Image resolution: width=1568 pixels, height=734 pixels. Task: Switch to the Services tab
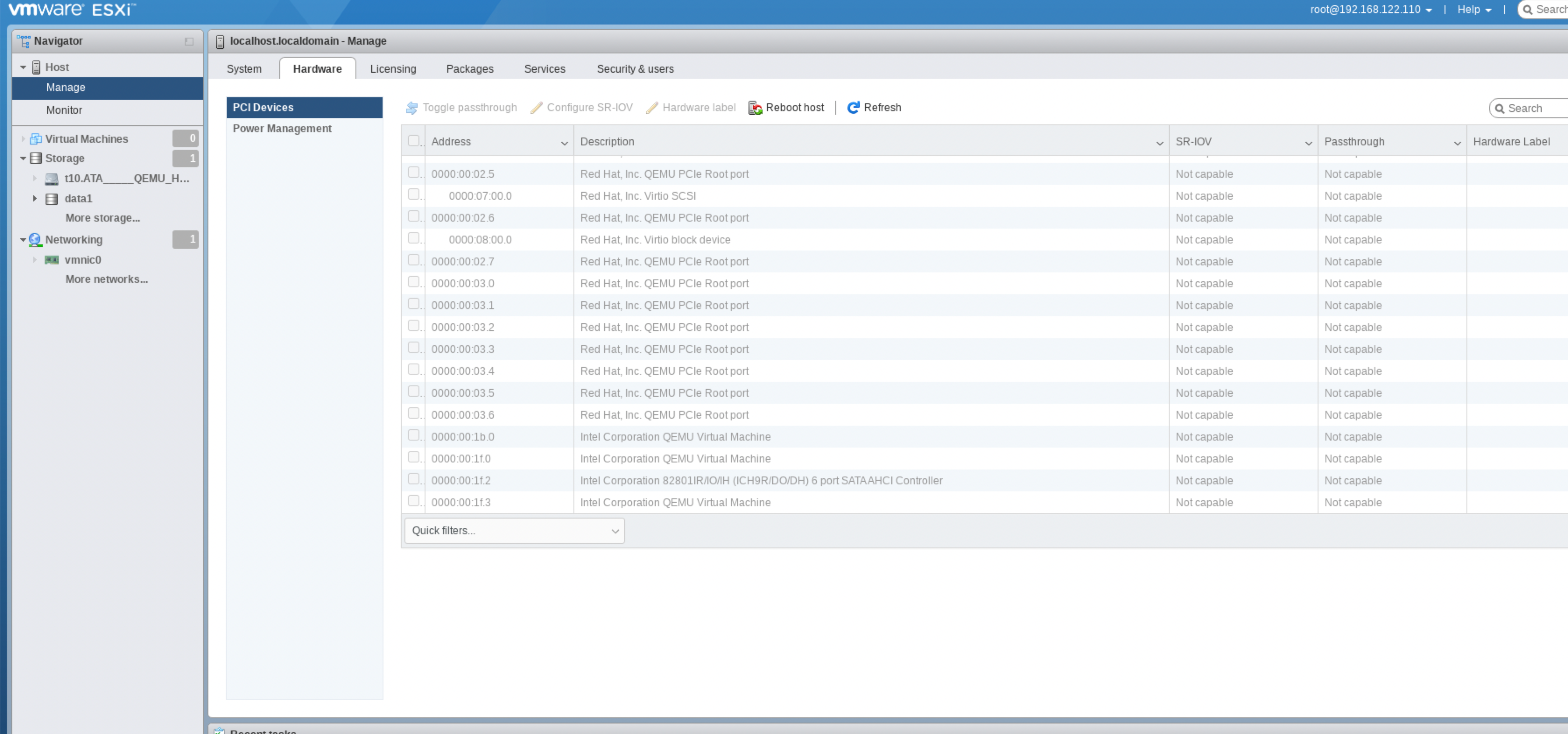[x=545, y=69]
